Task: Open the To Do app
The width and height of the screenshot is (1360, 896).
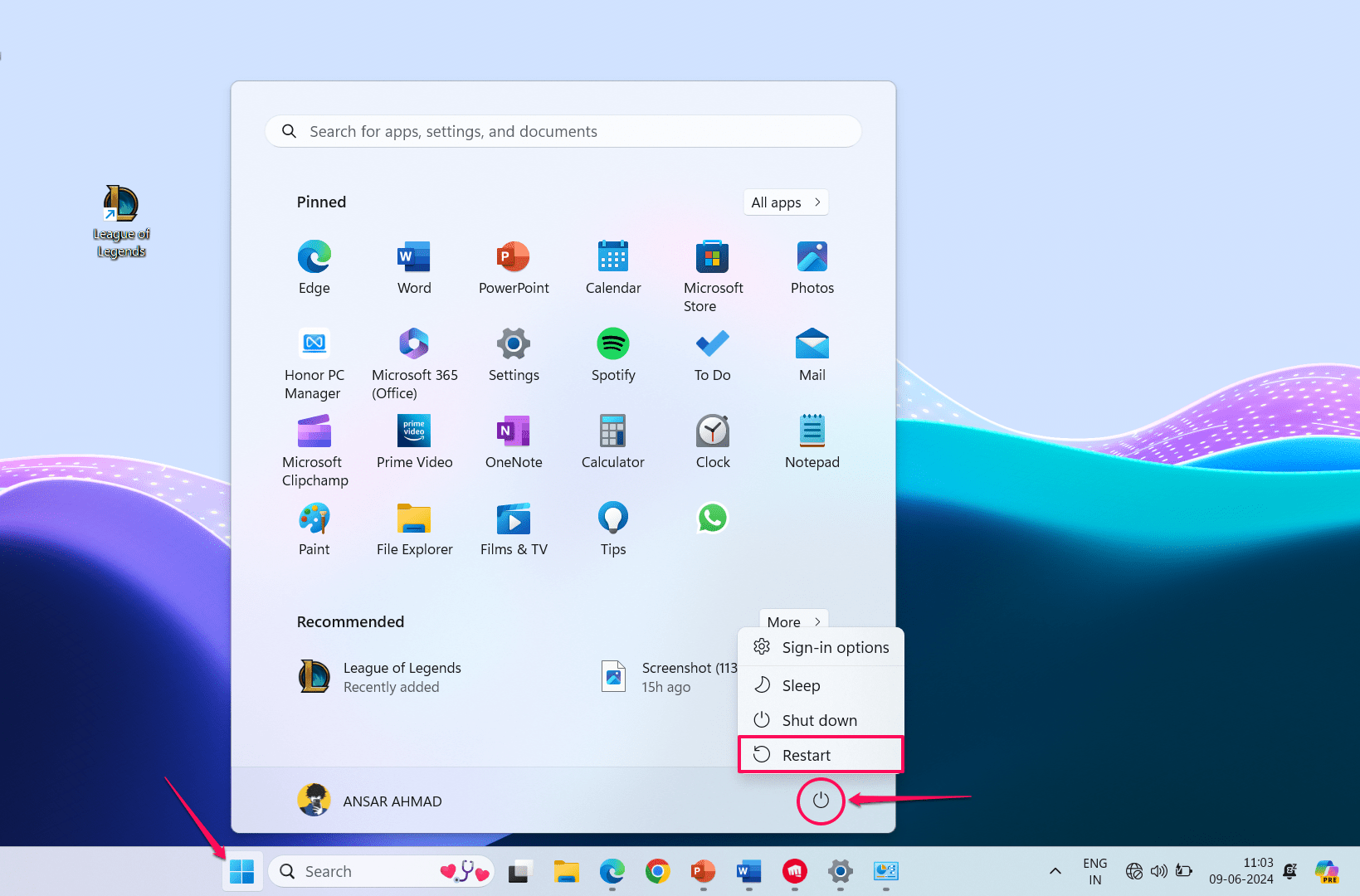Action: [713, 355]
